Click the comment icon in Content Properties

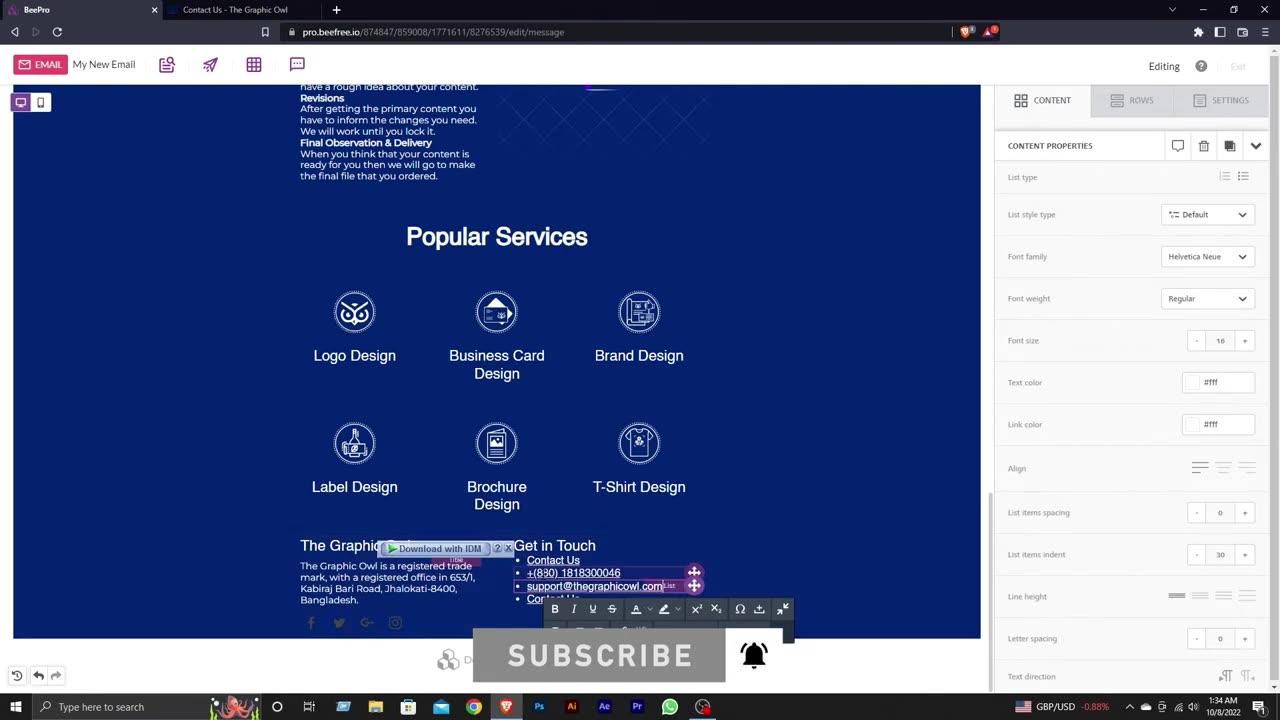tap(1178, 146)
